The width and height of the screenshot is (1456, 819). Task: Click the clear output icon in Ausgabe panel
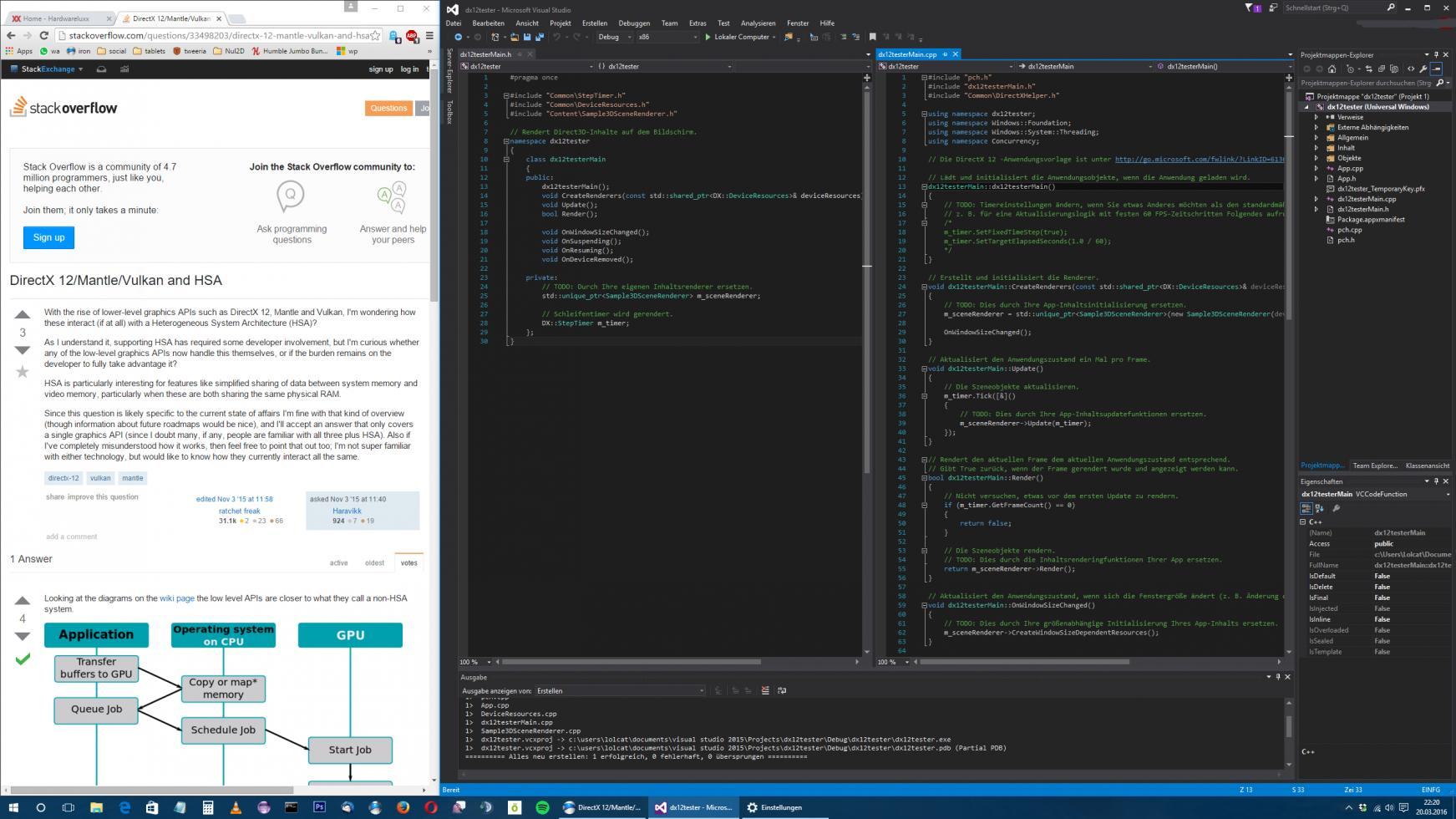765,690
